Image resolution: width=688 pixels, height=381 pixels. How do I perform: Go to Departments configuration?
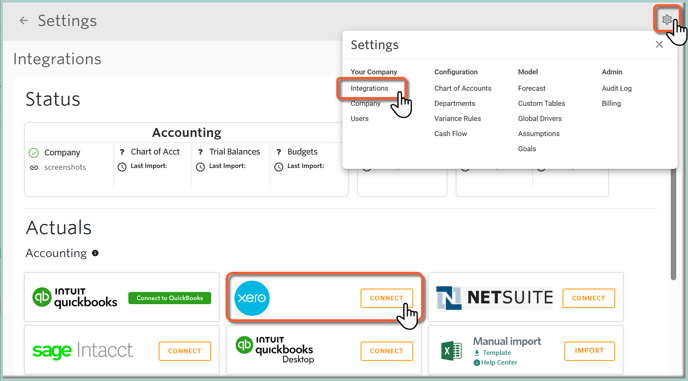[455, 104]
